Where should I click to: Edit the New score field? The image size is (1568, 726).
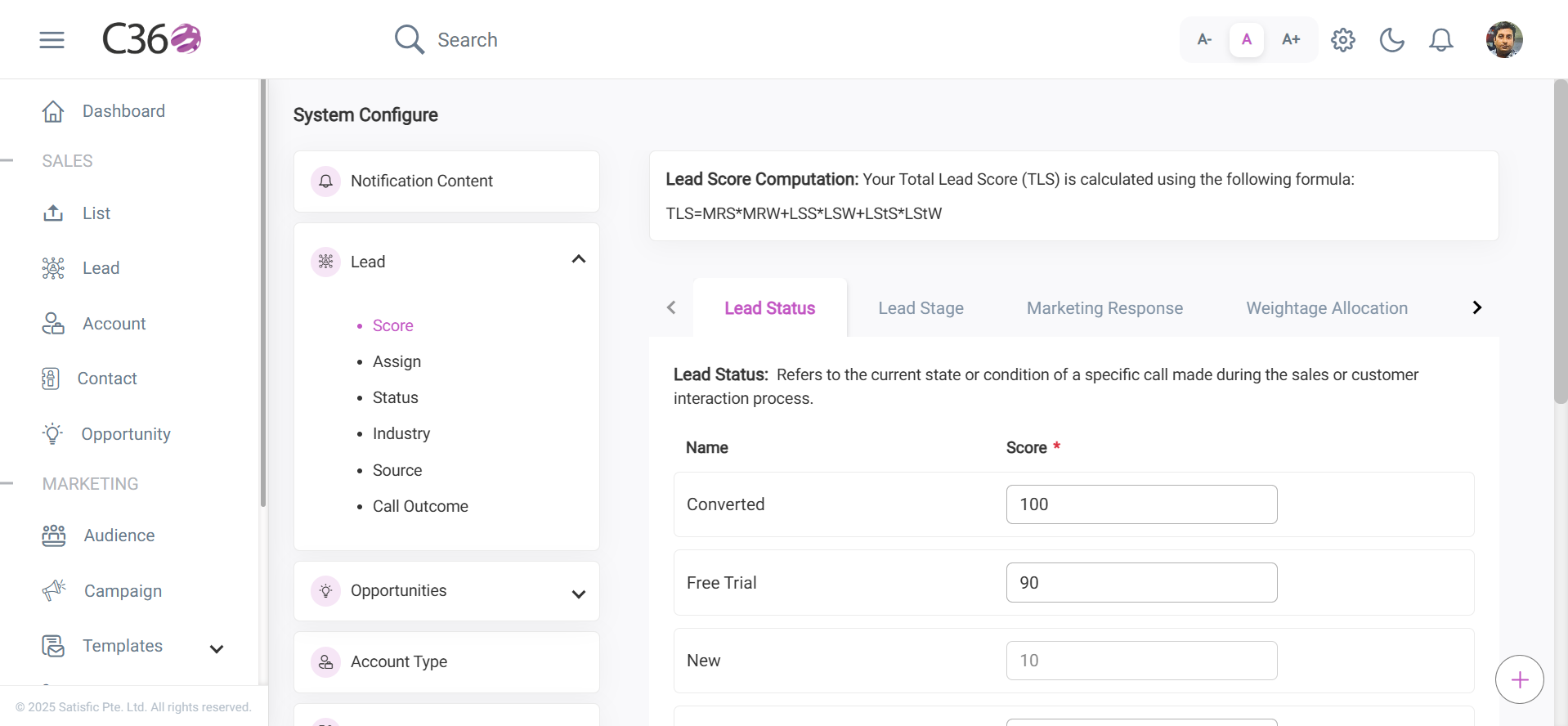click(x=1141, y=661)
